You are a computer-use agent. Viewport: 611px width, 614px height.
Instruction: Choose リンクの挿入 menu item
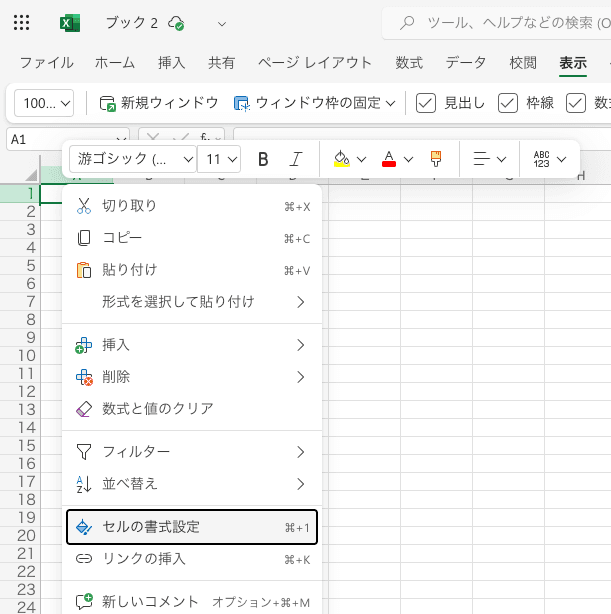click(192, 559)
